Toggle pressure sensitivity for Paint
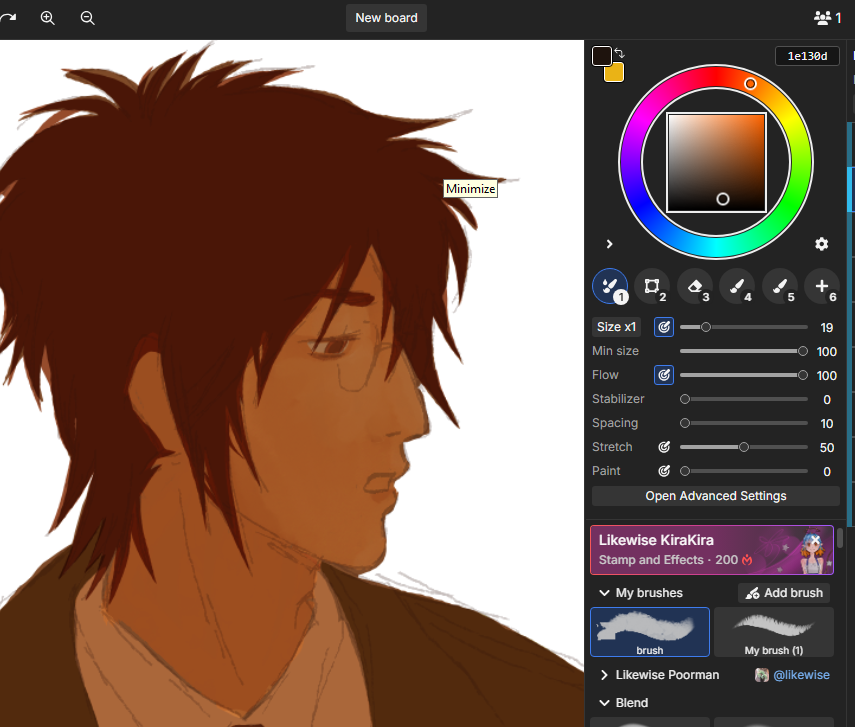855x727 pixels. [x=664, y=471]
